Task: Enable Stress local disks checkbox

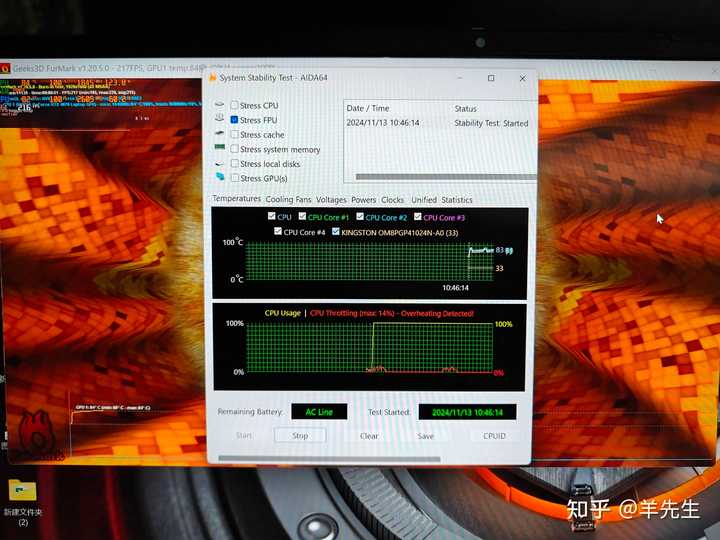Action: [x=235, y=163]
